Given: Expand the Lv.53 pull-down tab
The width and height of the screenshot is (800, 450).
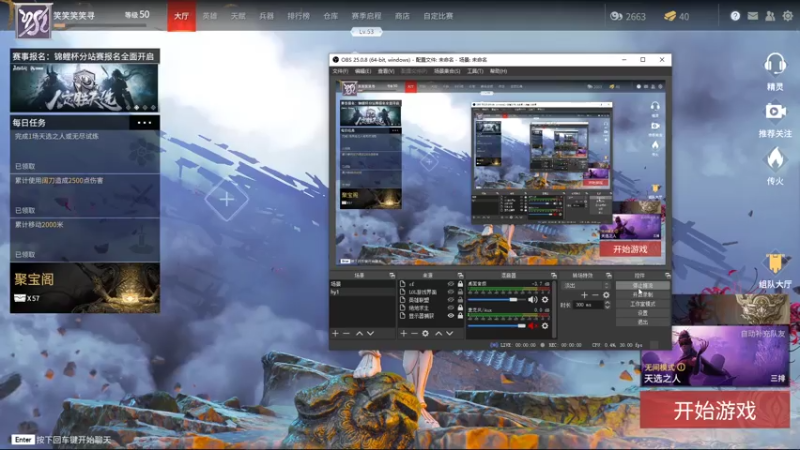Looking at the screenshot, I should (366, 32).
